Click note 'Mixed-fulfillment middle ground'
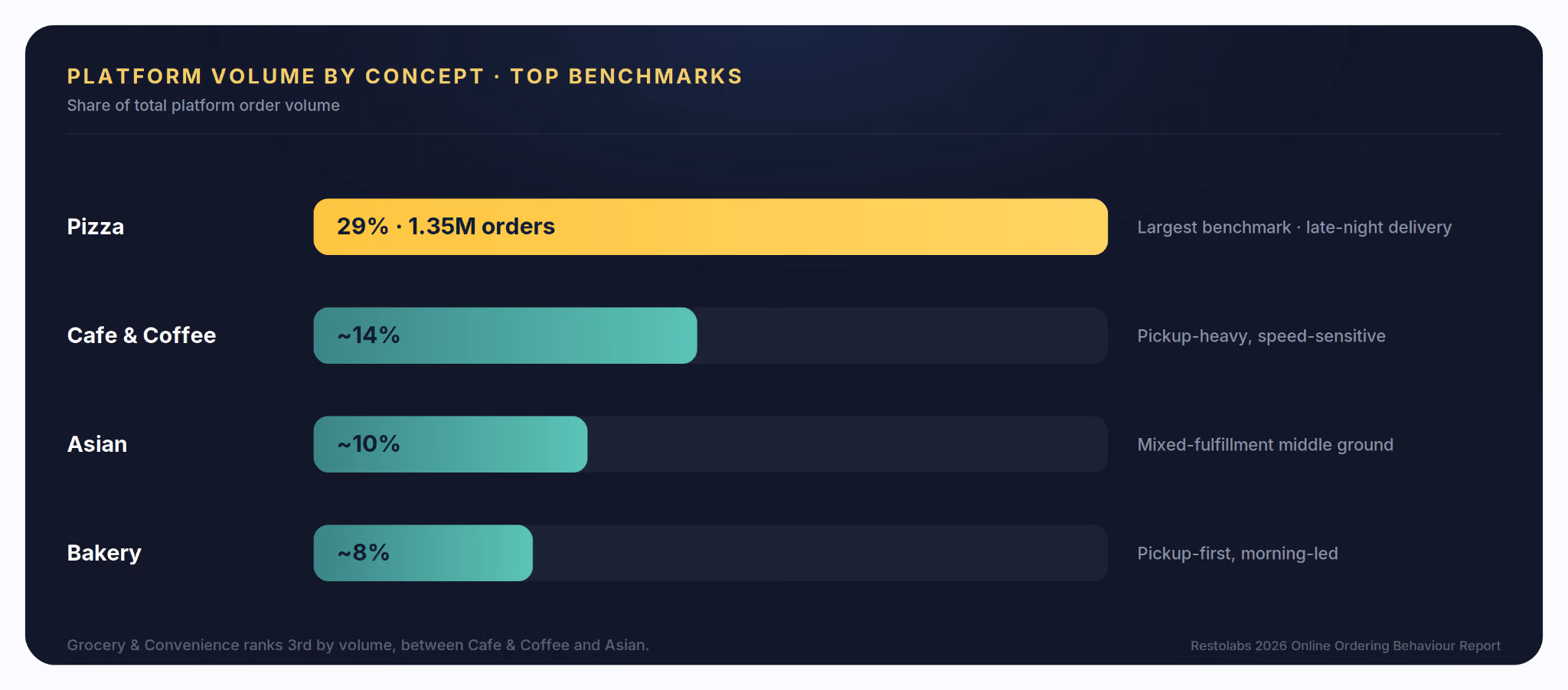This screenshot has width=1568, height=690. [1266, 445]
